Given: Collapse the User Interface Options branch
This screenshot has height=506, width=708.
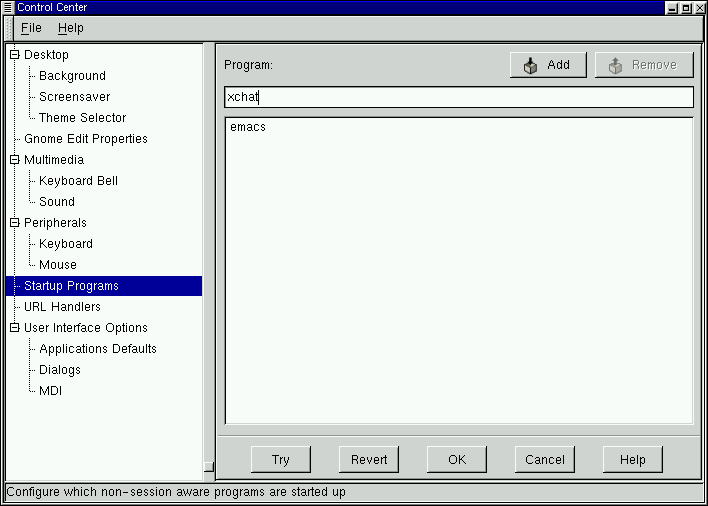Looking at the screenshot, I should (14, 328).
